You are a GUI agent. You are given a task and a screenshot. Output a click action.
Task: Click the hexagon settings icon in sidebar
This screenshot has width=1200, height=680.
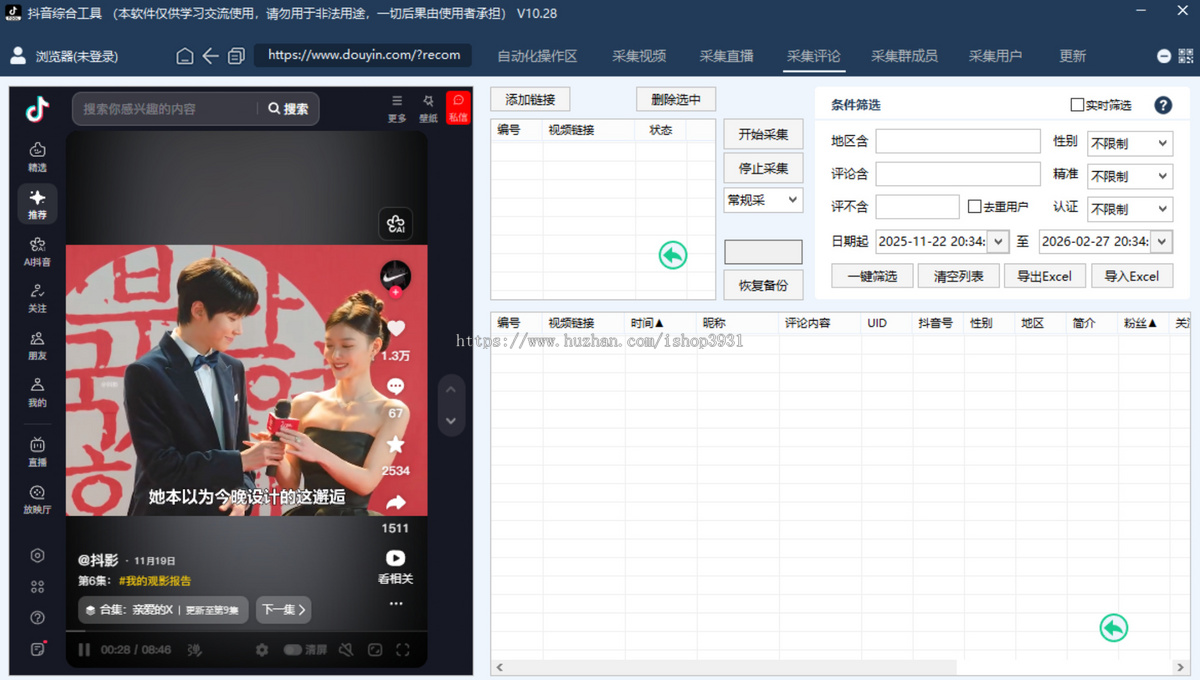pyautogui.click(x=37, y=555)
